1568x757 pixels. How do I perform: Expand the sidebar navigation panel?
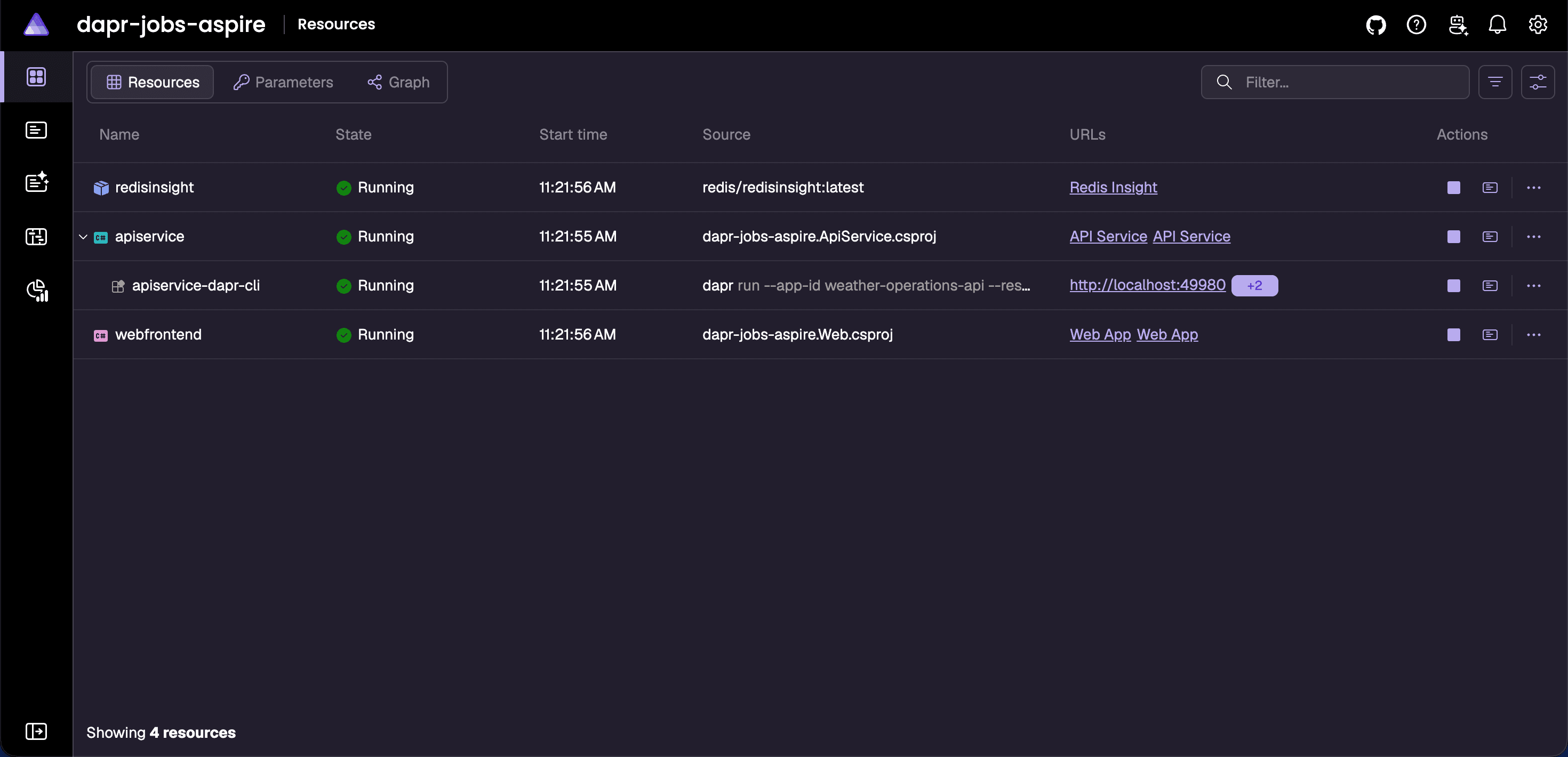point(36,731)
